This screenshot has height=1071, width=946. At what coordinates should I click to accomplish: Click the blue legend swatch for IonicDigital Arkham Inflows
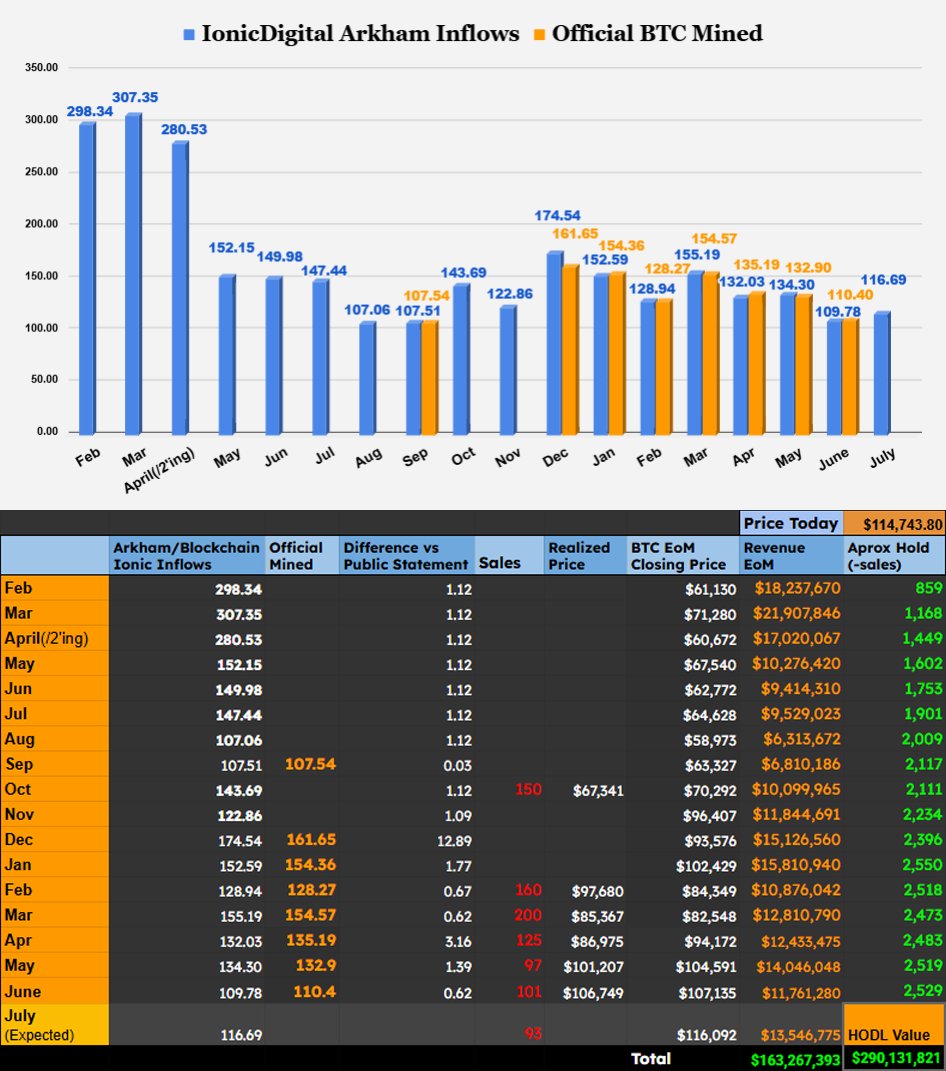click(189, 34)
